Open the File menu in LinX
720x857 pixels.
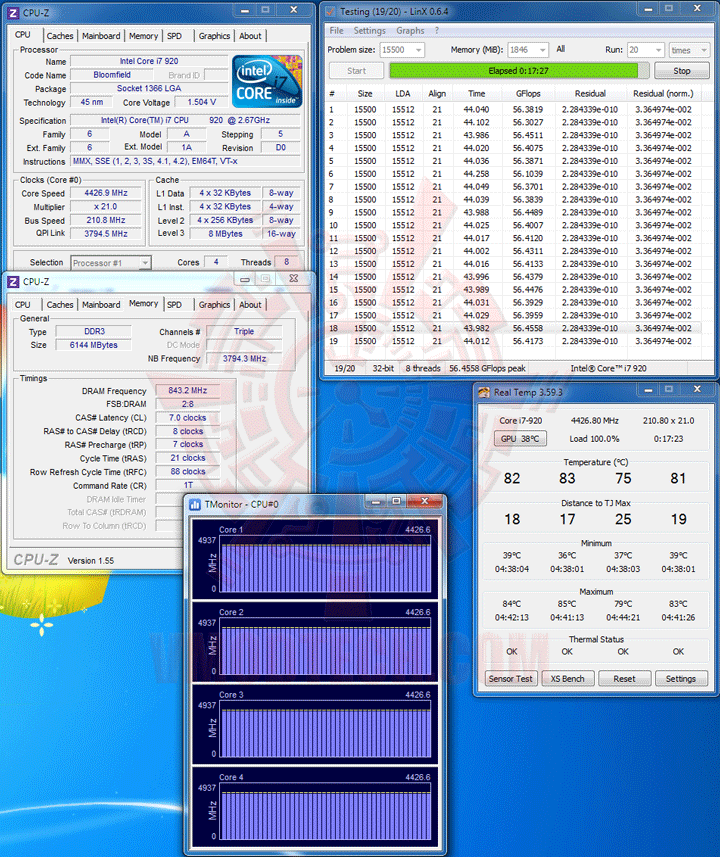point(337,31)
